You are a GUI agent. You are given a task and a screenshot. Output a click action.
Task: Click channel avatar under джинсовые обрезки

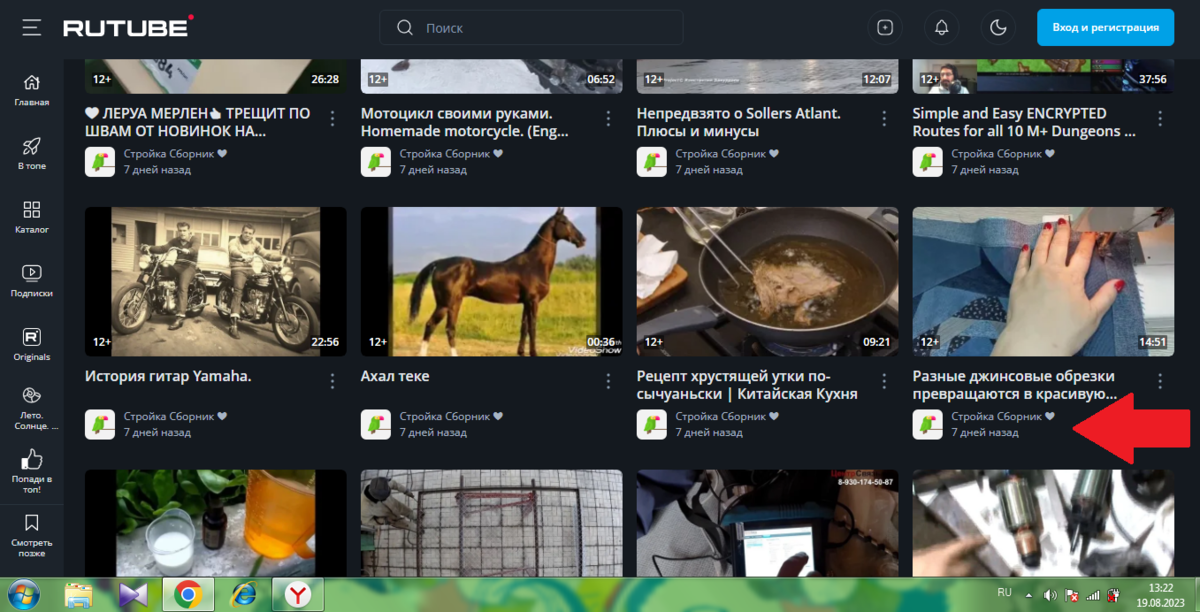pos(928,424)
